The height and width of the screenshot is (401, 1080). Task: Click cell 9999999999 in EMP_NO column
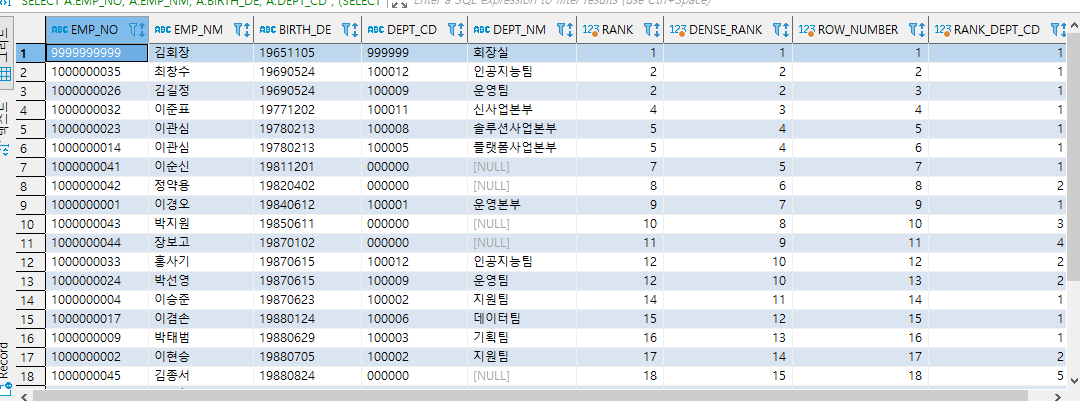[x=96, y=52]
